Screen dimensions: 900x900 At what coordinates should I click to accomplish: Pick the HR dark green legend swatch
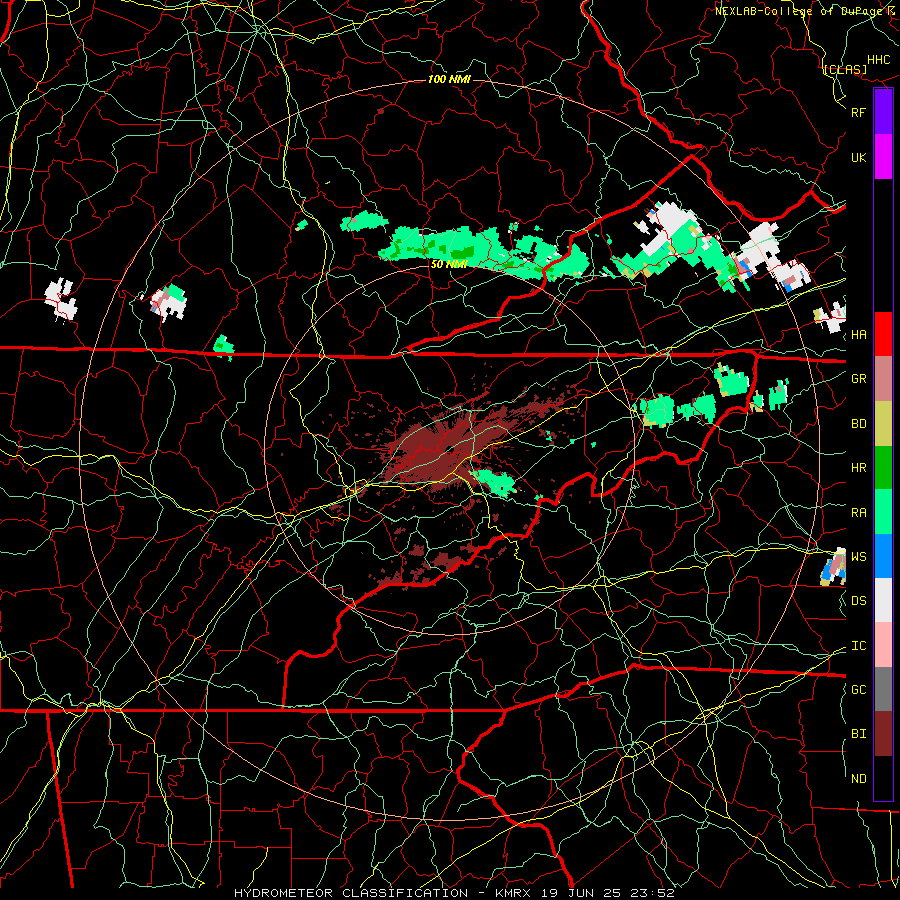point(883,467)
